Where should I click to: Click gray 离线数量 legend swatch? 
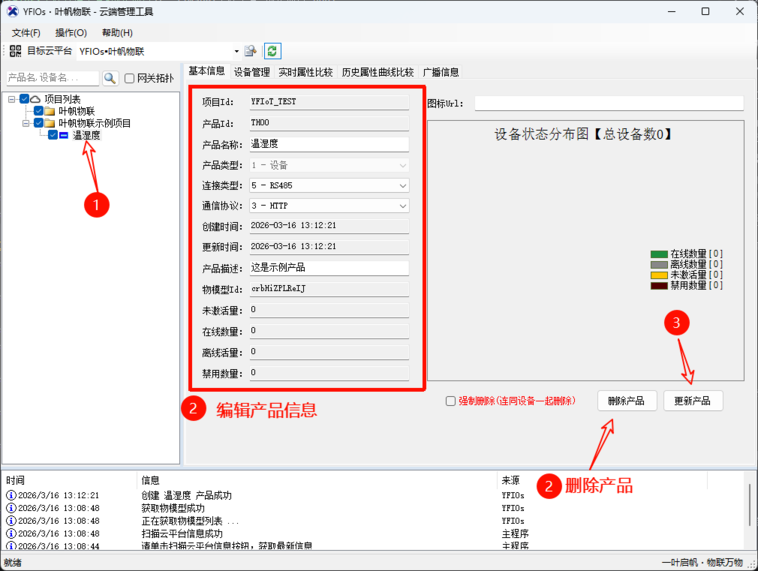(659, 264)
